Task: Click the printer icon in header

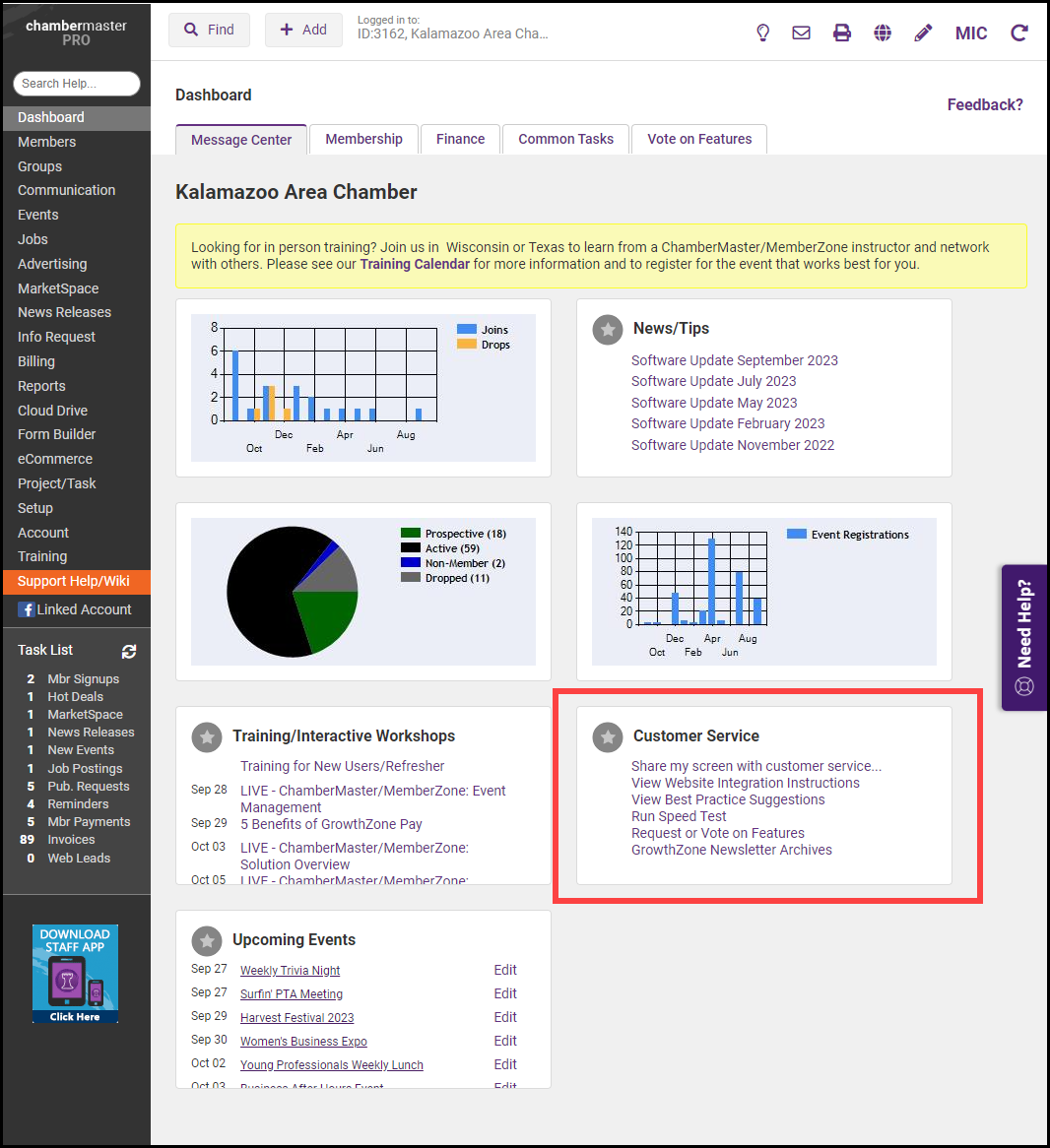Action: click(x=842, y=32)
